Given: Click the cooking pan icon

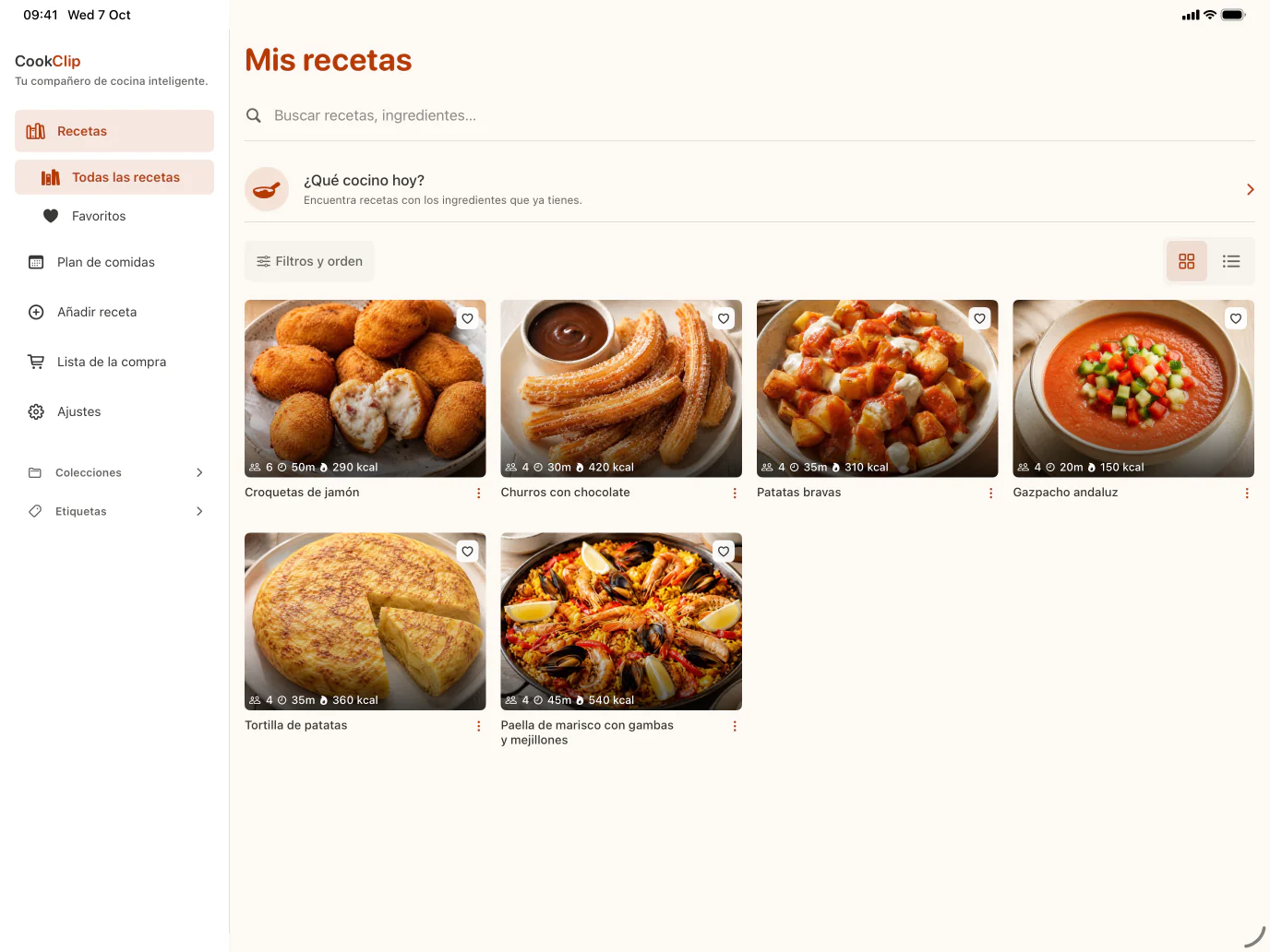Looking at the screenshot, I should click(x=267, y=189).
